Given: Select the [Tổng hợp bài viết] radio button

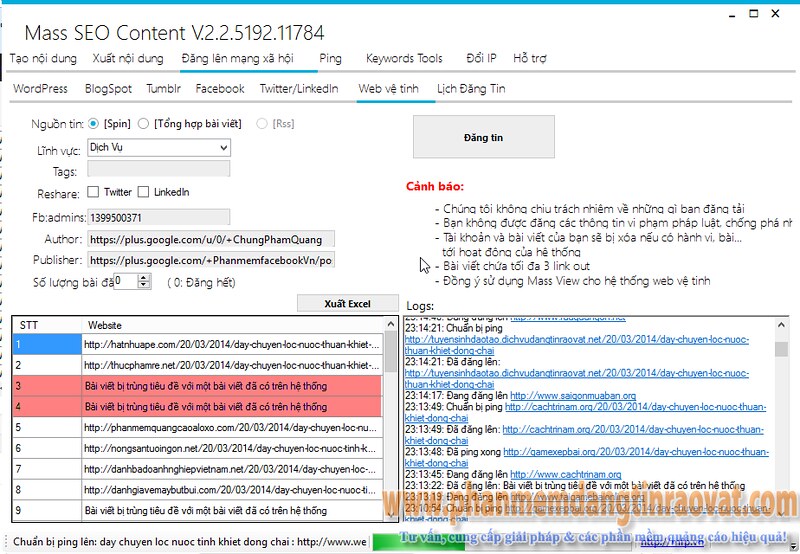Looking at the screenshot, I should pyautogui.click(x=143, y=123).
